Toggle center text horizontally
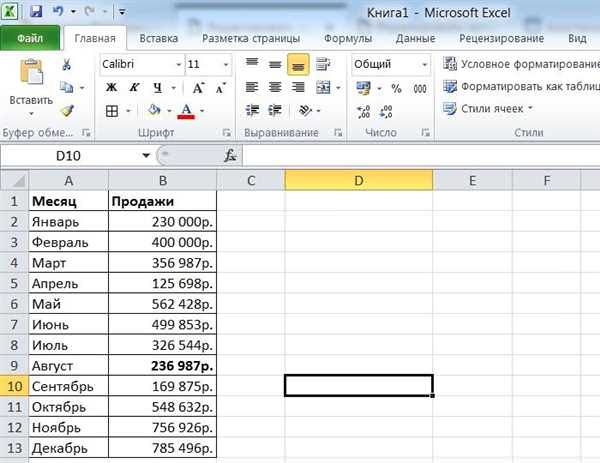Image resolution: width=600 pixels, height=463 pixels. 275,88
